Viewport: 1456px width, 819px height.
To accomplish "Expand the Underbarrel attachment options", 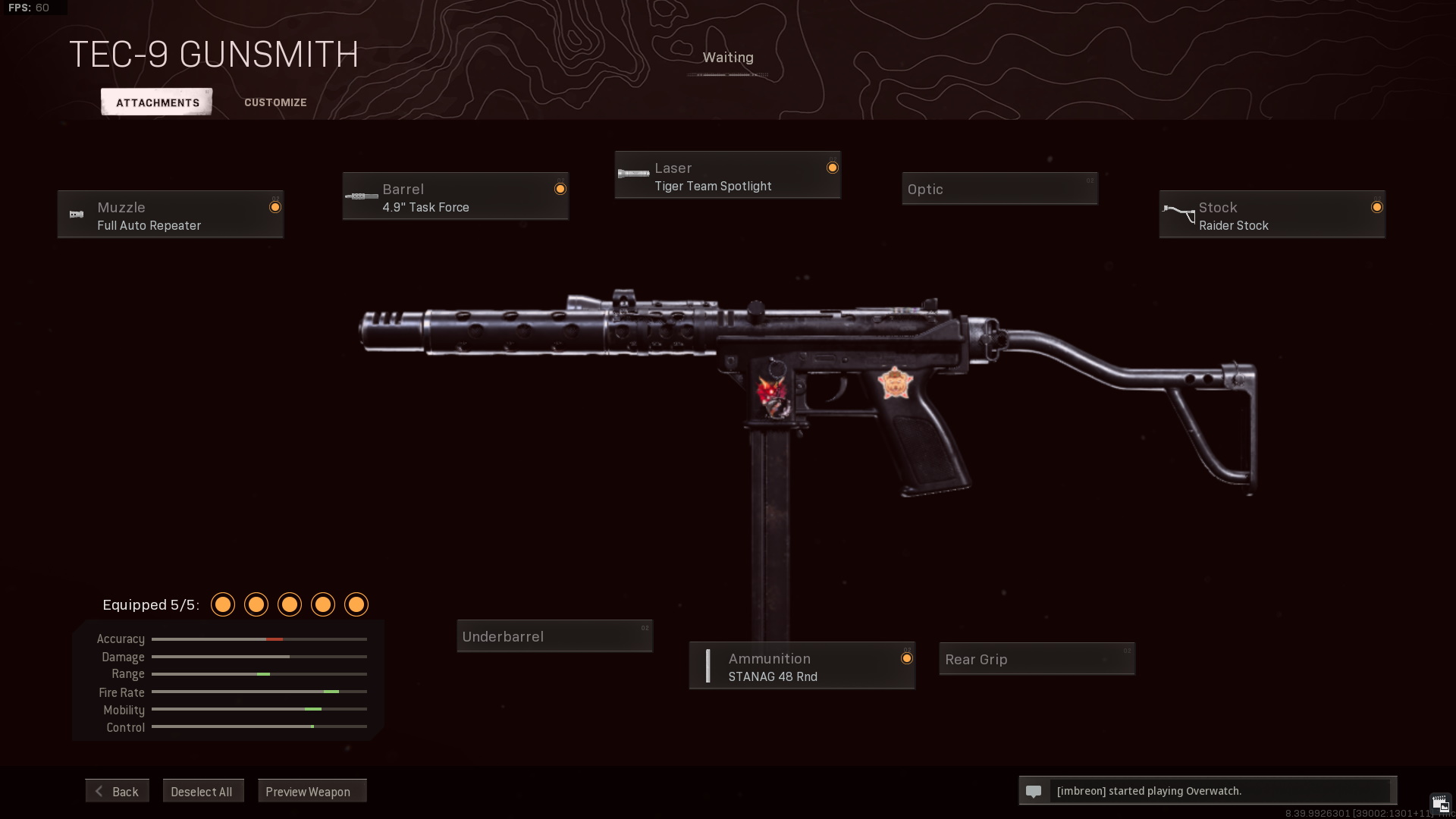I will (552, 636).
